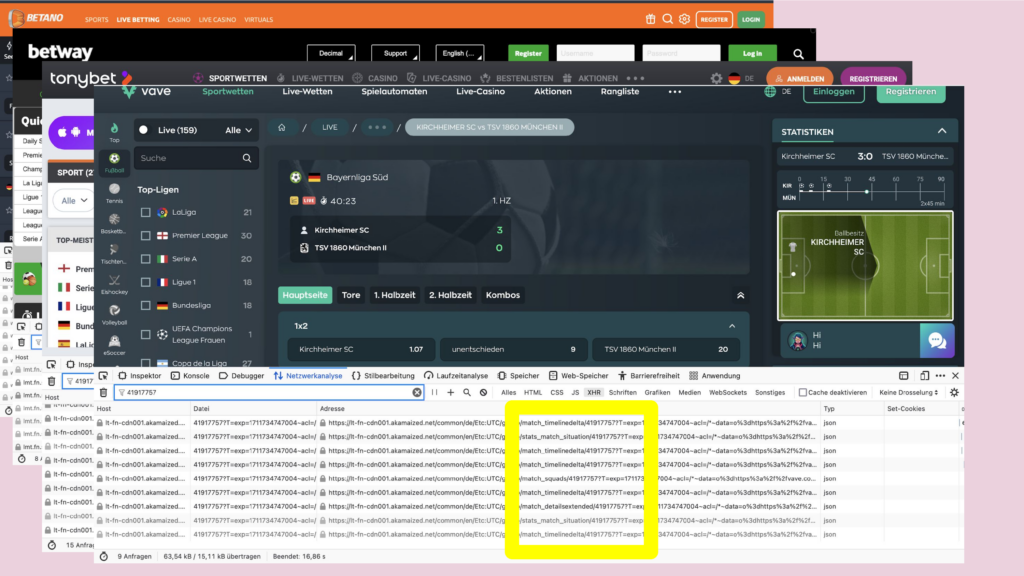The height and width of the screenshot is (576, 1024).
Task: Expand breadcrumb ellipsis in Vave
Action: [377, 127]
